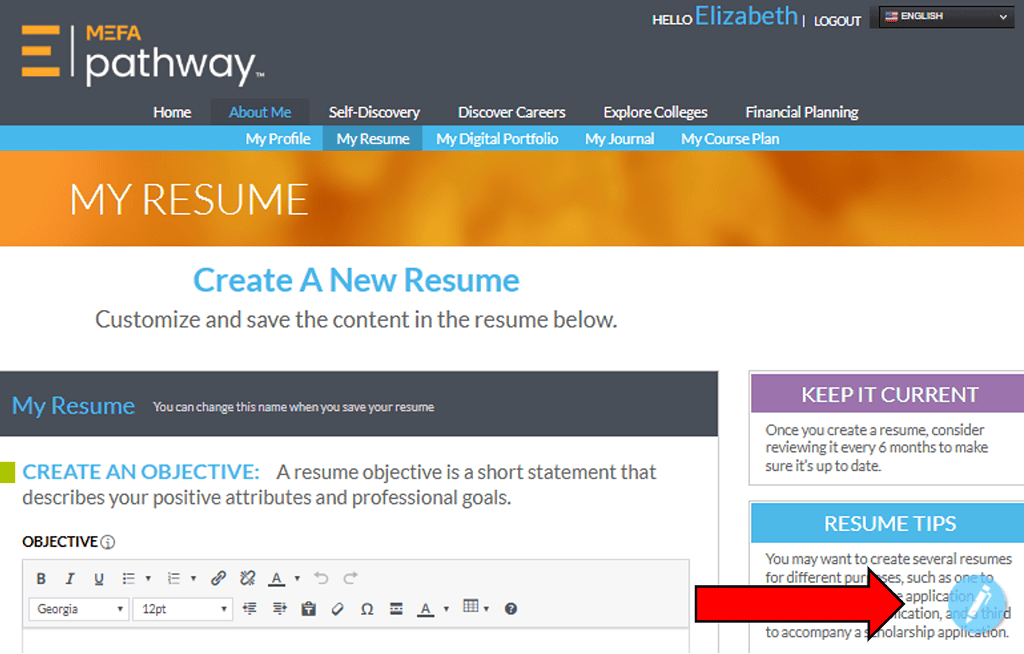The width and height of the screenshot is (1024, 654).
Task: Go to the Financial Planning page
Action: [801, 112]
